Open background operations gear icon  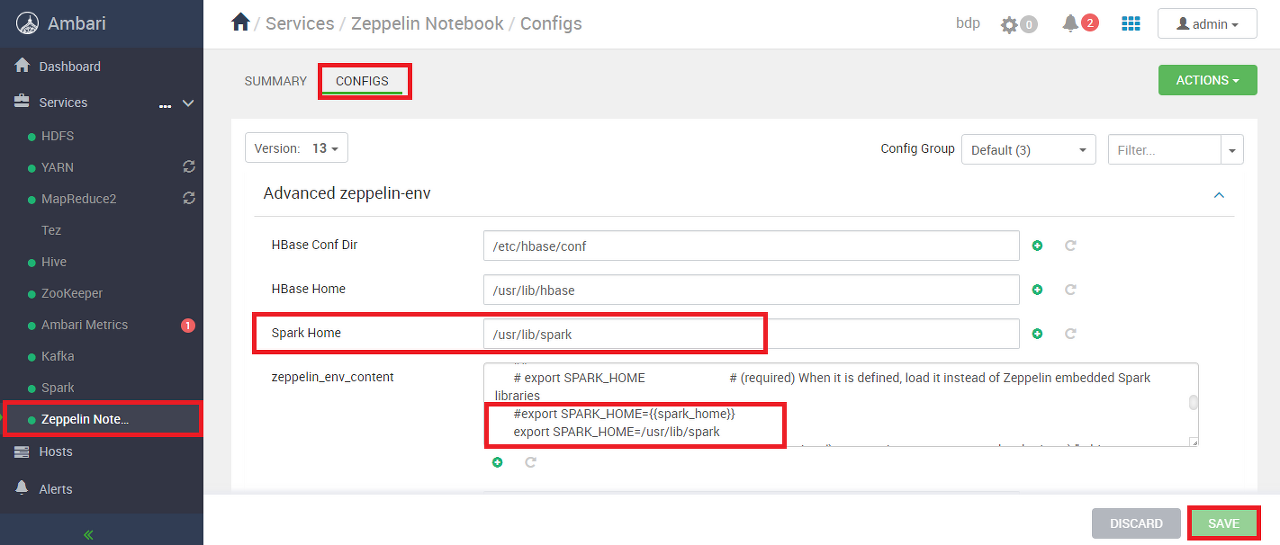coord(1010,24)
